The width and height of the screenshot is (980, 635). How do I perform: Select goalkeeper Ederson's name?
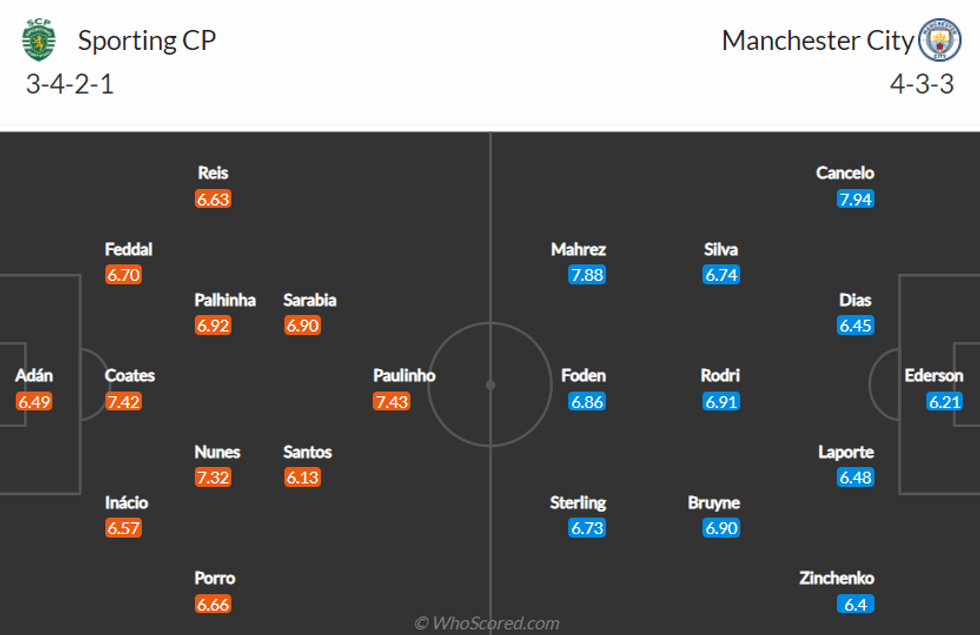tap(934, 376)
